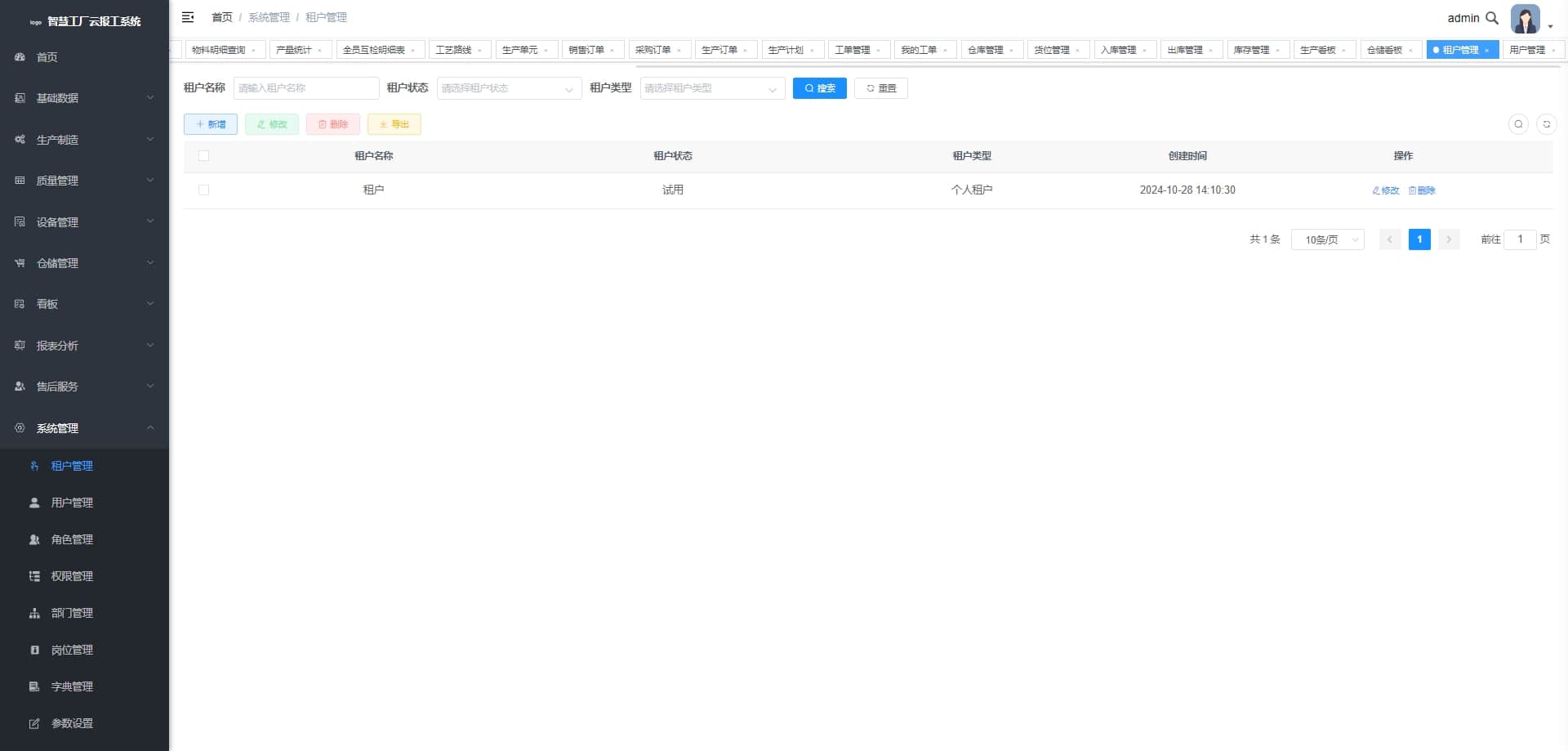Click the 首页 dashboard icon in the sidebar
This screenshot has height=751, width=1568.
pos(20,57)
